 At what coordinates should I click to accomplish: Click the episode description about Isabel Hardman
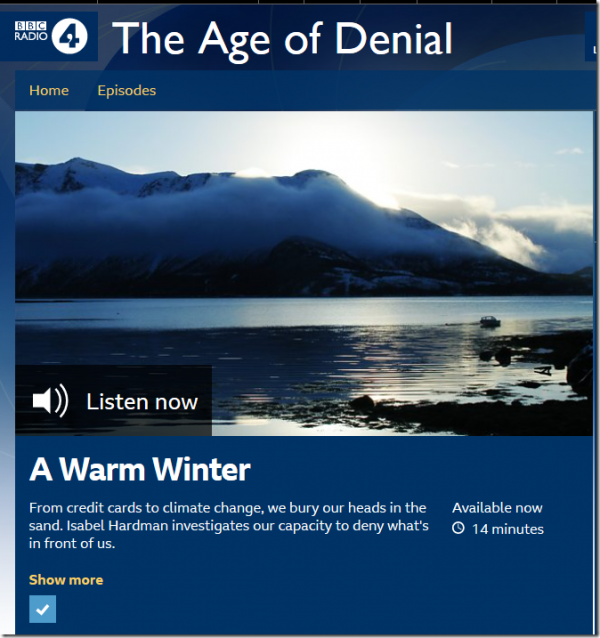[229, 525]
